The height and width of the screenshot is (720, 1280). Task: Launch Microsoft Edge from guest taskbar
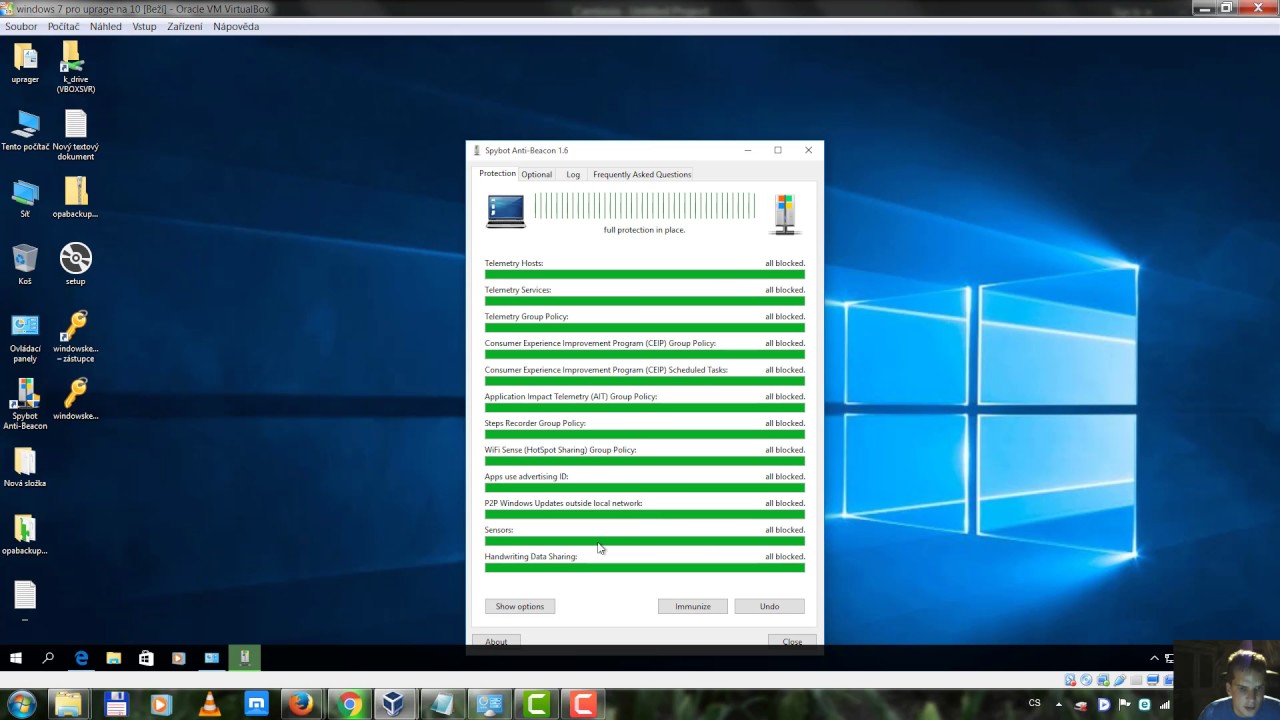coord(81,658)
